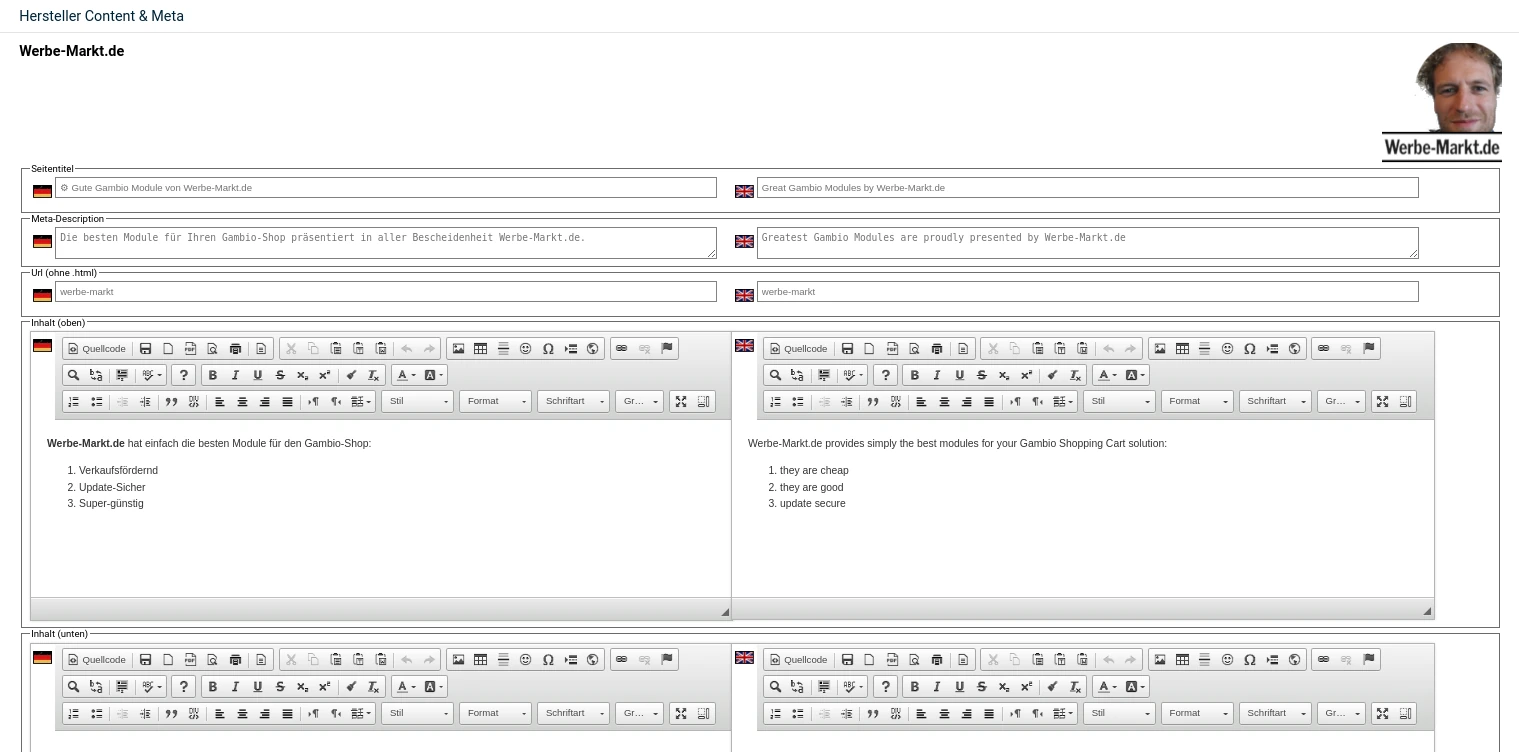Click Quellcode button in English Inhalt (unten) editor
The width and height of the screenshot is (1519, 752).
[798, 660]
